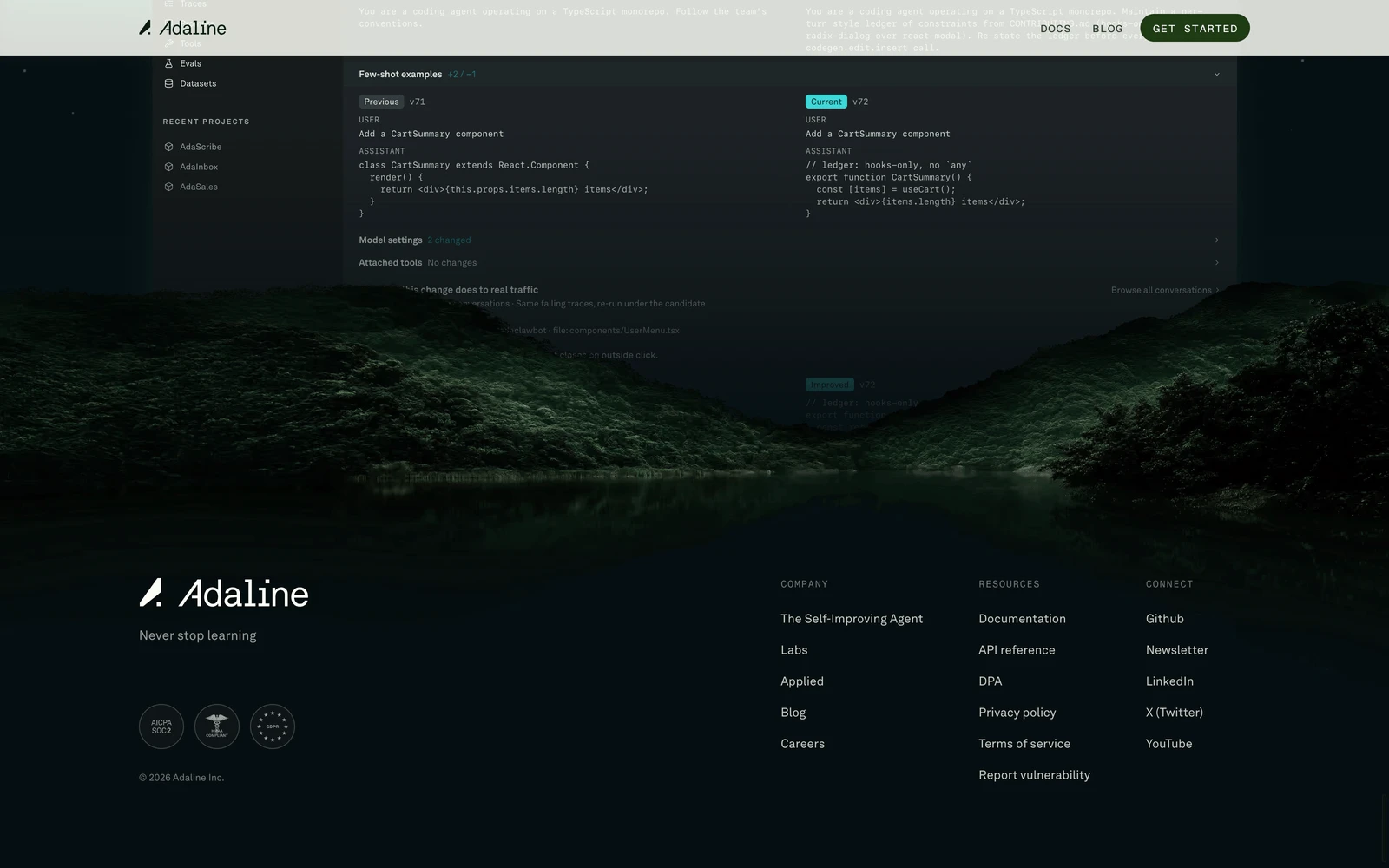Click the AdaScribe project cube icon
This screenshot has height=868, width=1389.
[168, 147]
